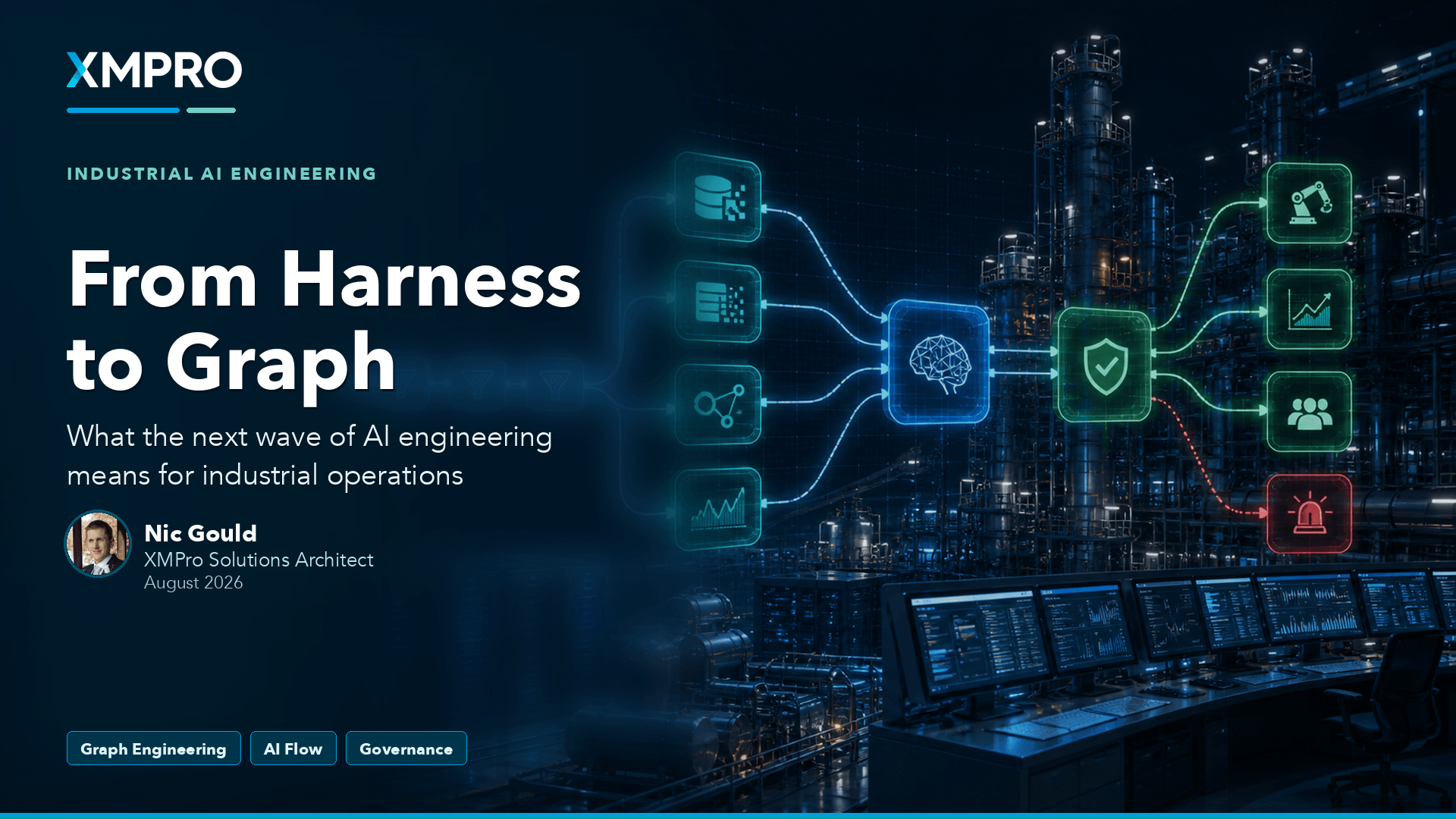The width and height of the screenshot is (1456, 819).
Task: Click the AI brain node icon
Action: [x=939, y=362]
